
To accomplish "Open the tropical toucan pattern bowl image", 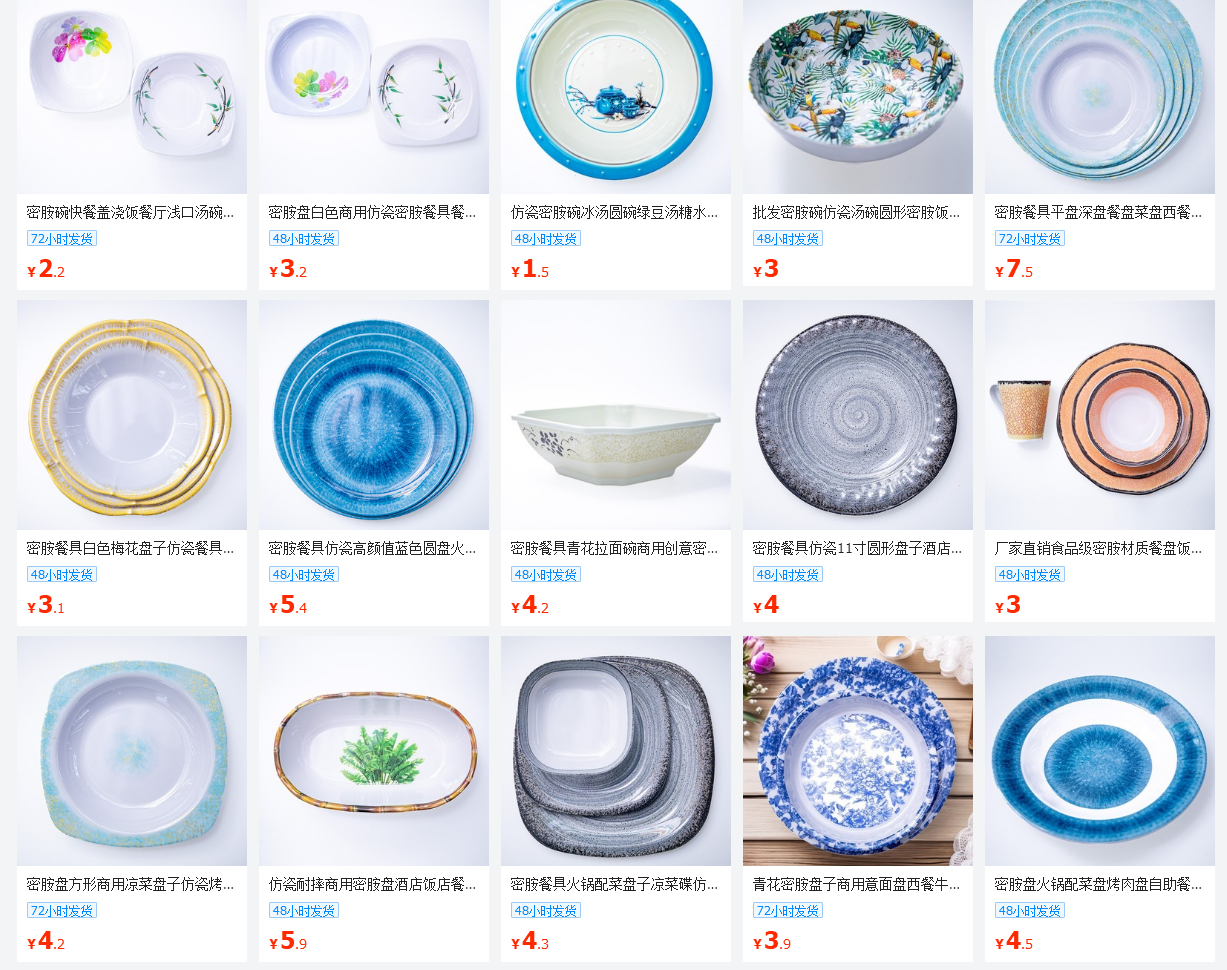I will pyautogui.click(x=858, y=96).
